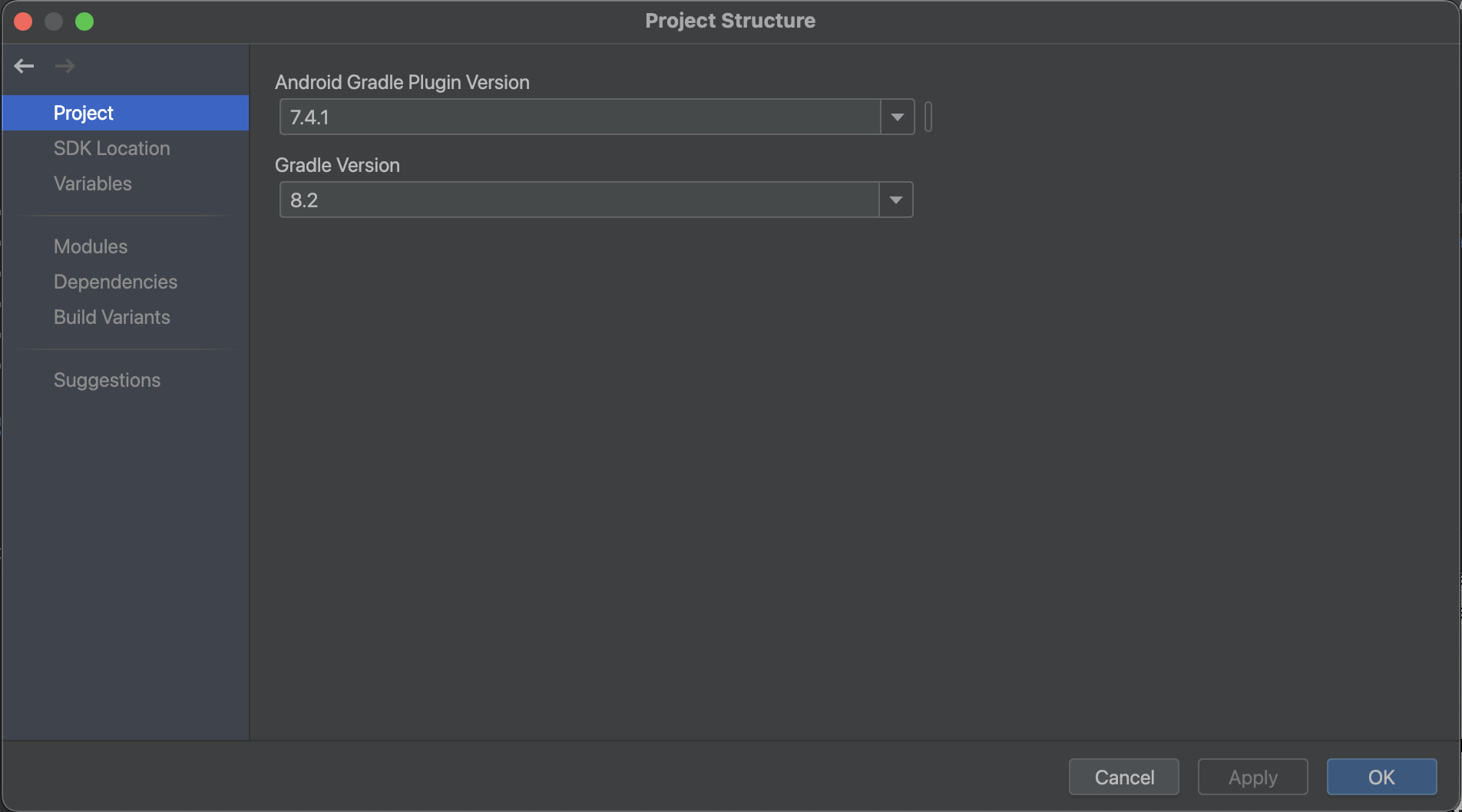
Task: Show the Suggestions section
Action: pos(107,380)
